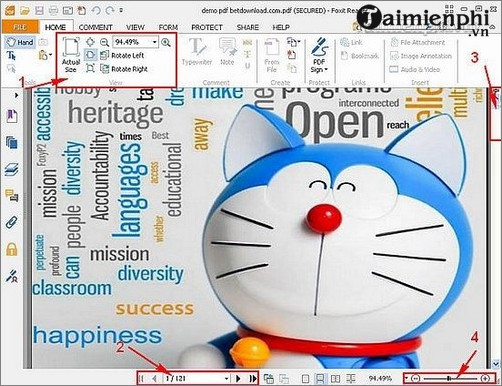502x386 pixels.
Task: Click the Undo arrow in quick access toolbar
Action: [96, 11]
